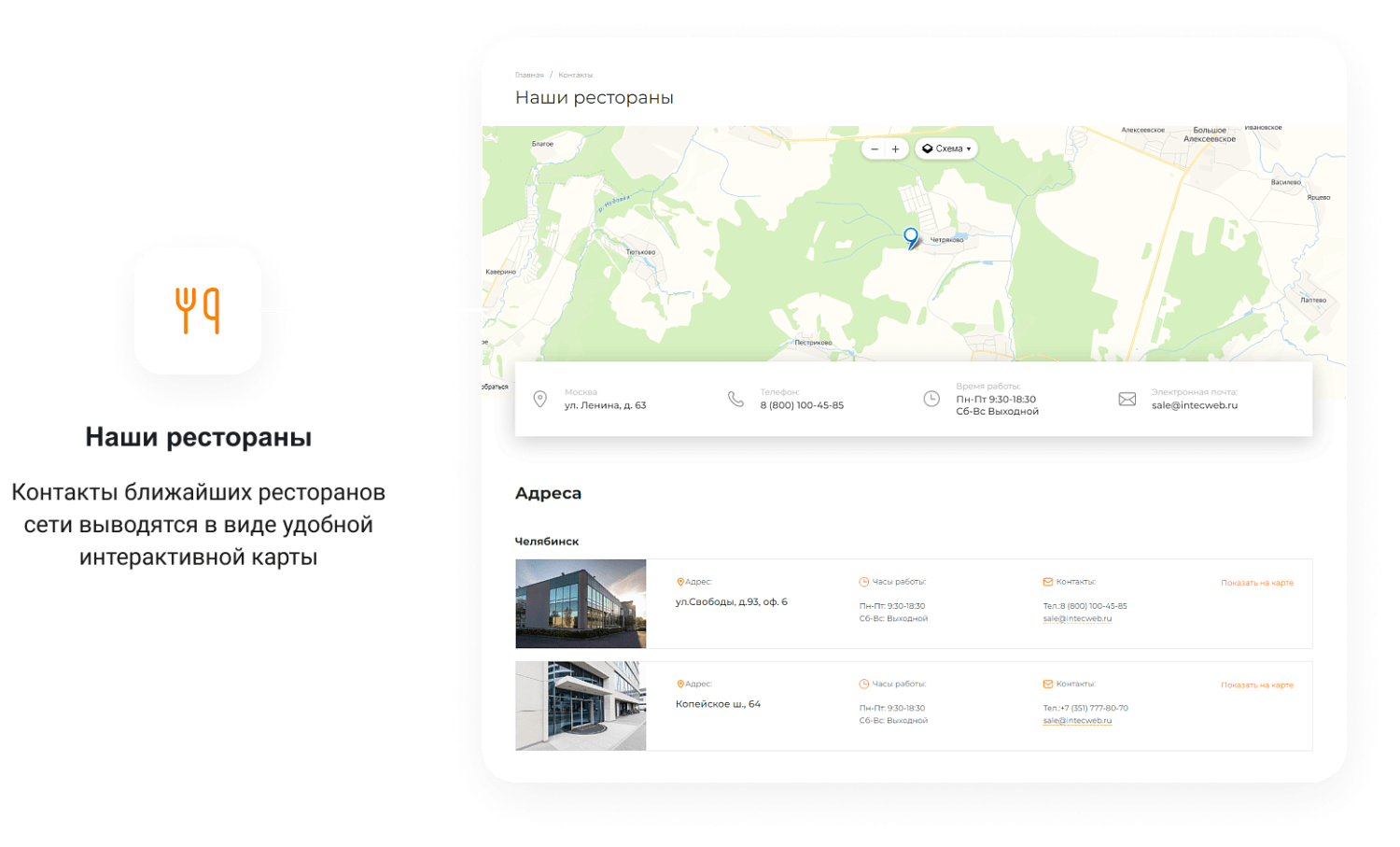Screen dimensions: 1400x847
Task: Zoom in the map with plus button
Action: [896, 149]
